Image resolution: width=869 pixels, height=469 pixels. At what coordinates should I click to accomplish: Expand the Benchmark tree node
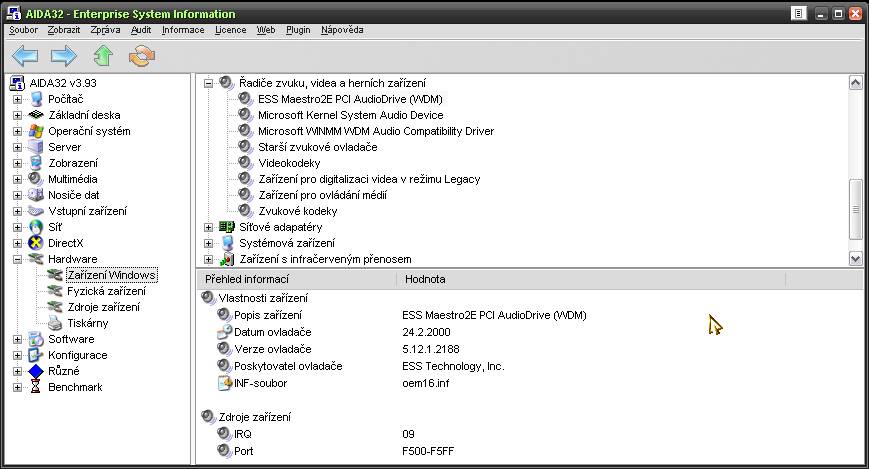(x=18, y=387)
